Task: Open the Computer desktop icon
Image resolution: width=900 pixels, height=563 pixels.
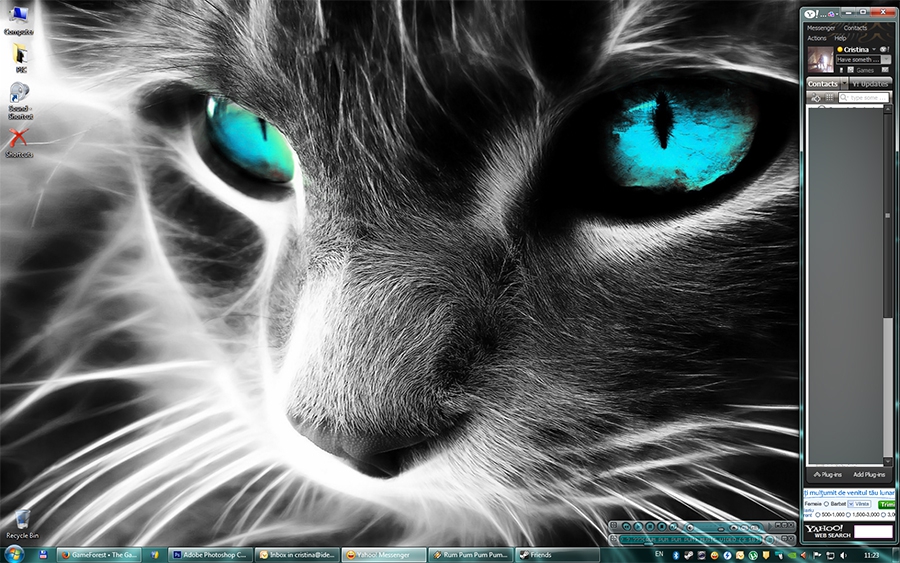Action: [18, 20]
